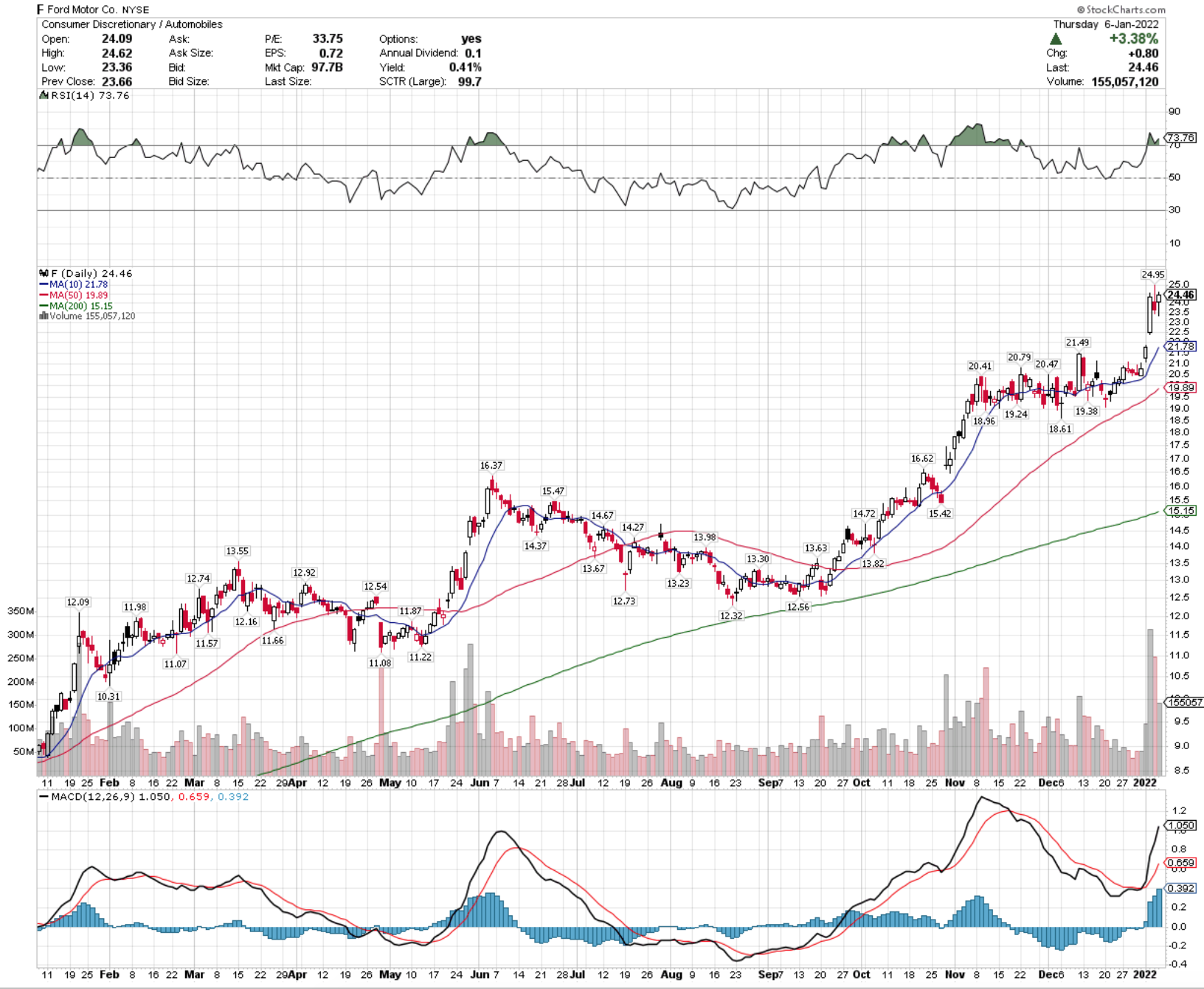The width and height of the screenshot is (1204, 989).
Task: Click the red 0.659 signal tag on right axis
Action: (1180, 863)
